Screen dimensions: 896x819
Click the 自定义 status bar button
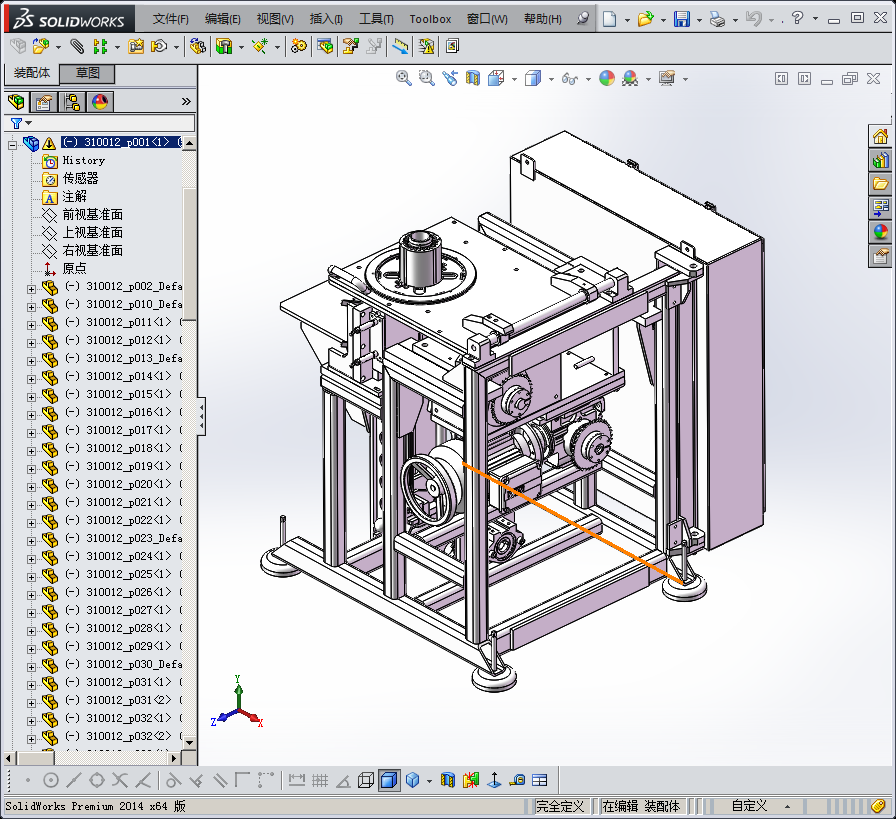[x=749, y=806]
